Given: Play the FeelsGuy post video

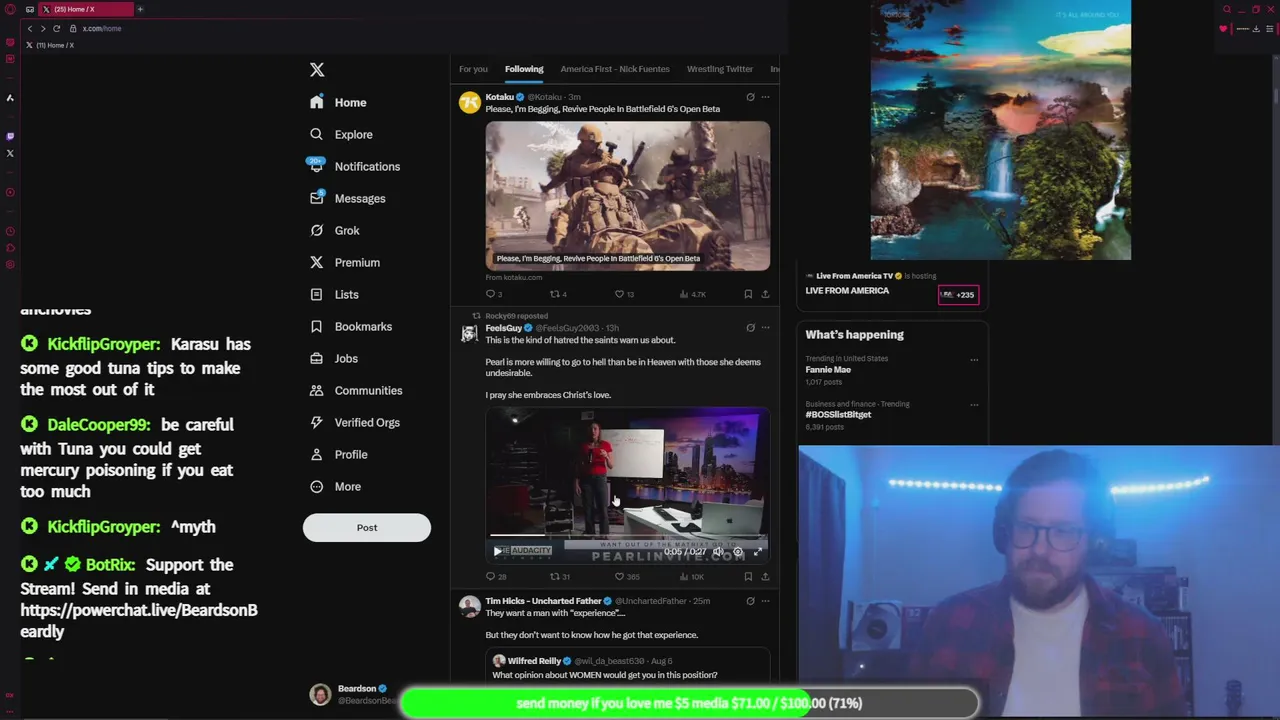Looking at the screenshot, I should (x=497, y=551).
